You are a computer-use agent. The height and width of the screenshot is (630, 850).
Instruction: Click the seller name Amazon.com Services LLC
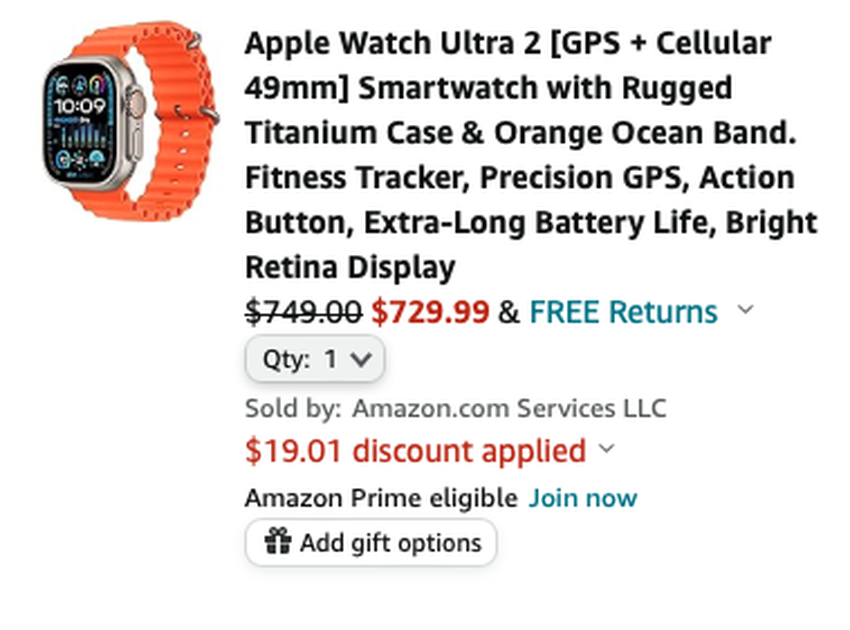click(509, 409)
